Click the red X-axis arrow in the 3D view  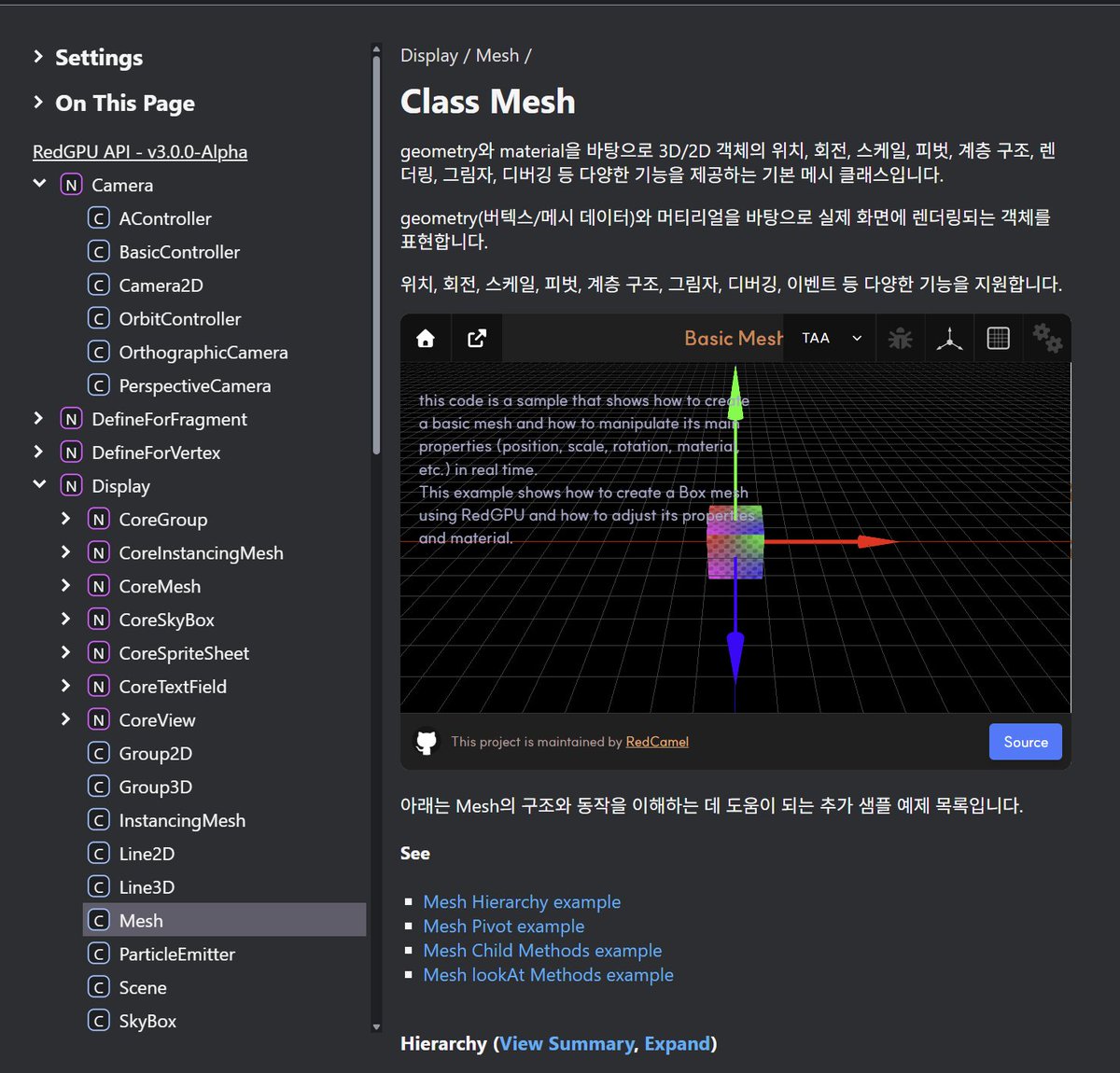coord(830,541)
